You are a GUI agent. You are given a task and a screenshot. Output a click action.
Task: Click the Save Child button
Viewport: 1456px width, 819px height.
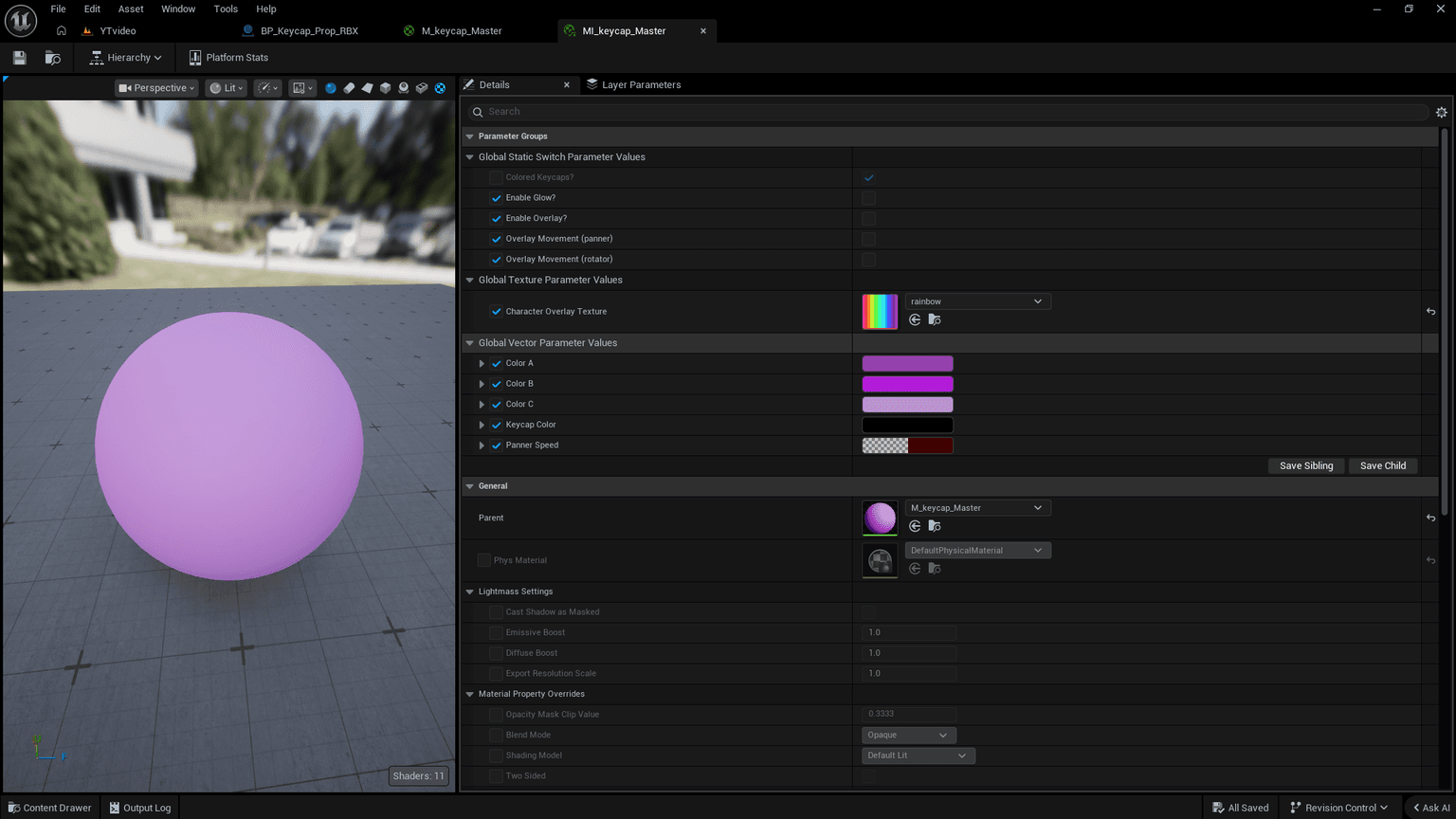(x=1383, y=465)
